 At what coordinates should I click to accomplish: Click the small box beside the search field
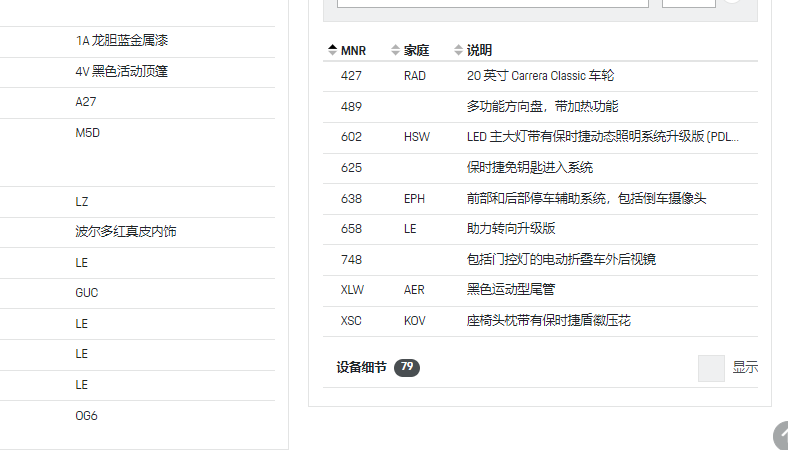[x=688, y=4]
